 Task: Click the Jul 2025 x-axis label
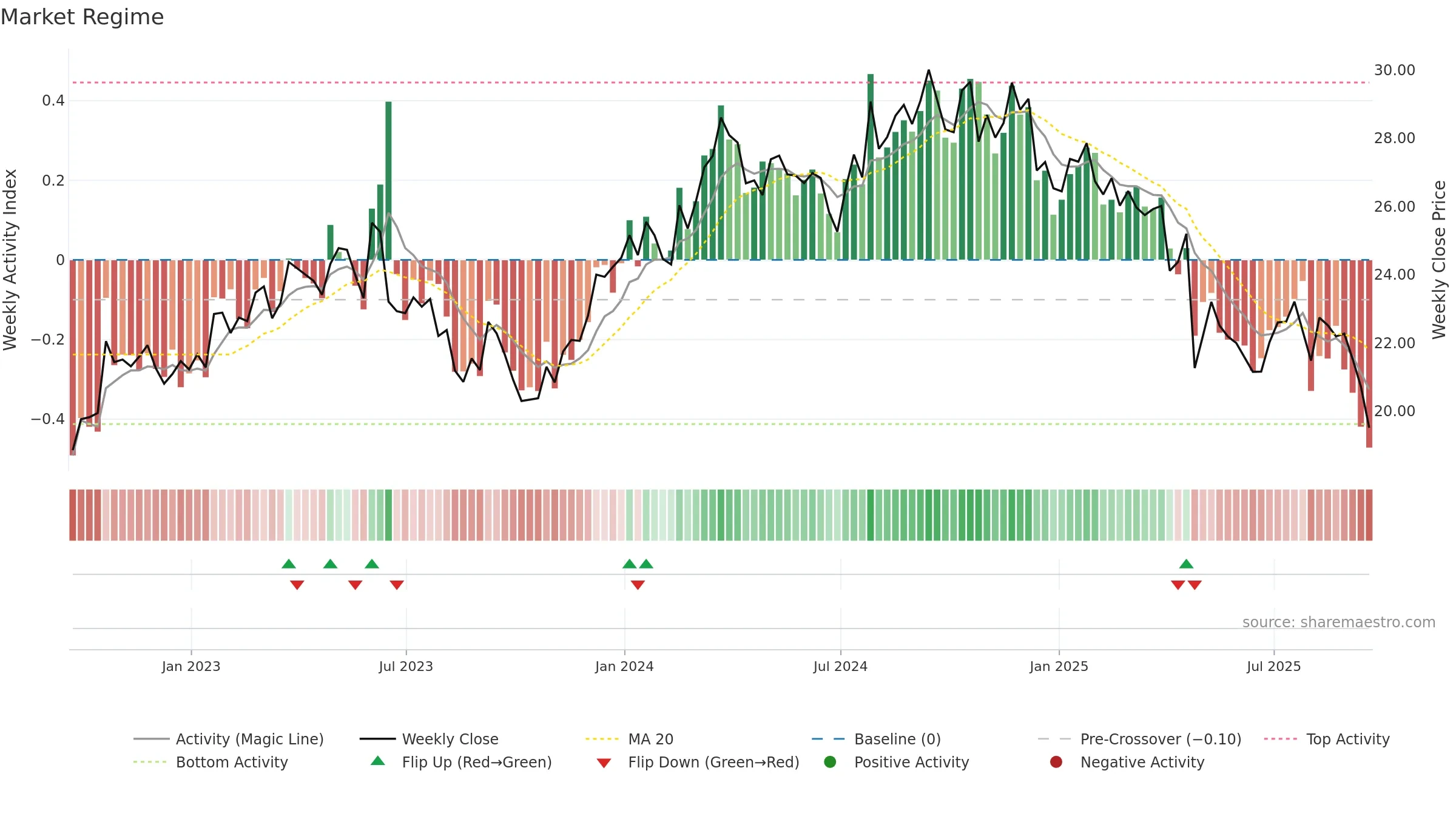tap(1274, 666)
